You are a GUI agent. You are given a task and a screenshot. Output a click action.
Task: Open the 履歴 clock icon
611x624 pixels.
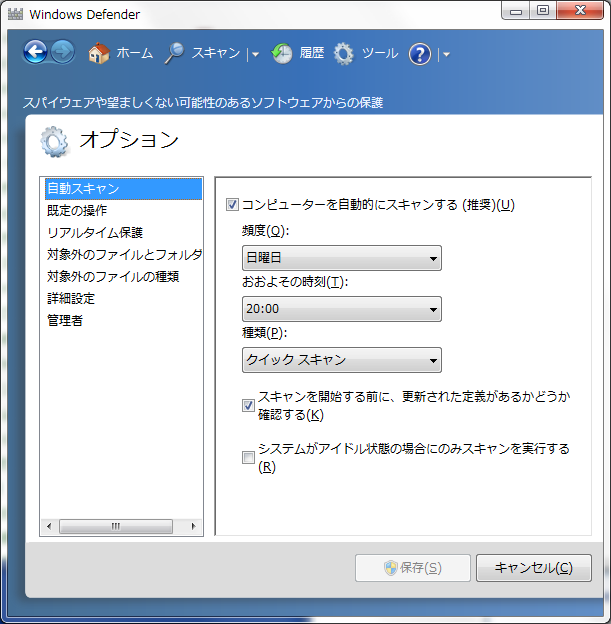(x=282, y=53)
